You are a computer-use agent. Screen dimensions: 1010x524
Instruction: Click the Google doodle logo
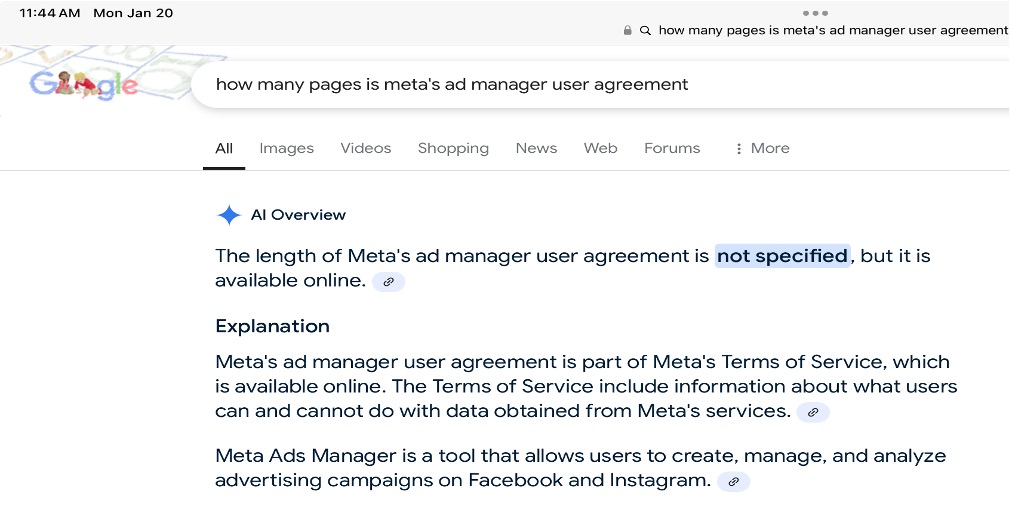pos(85,84)
